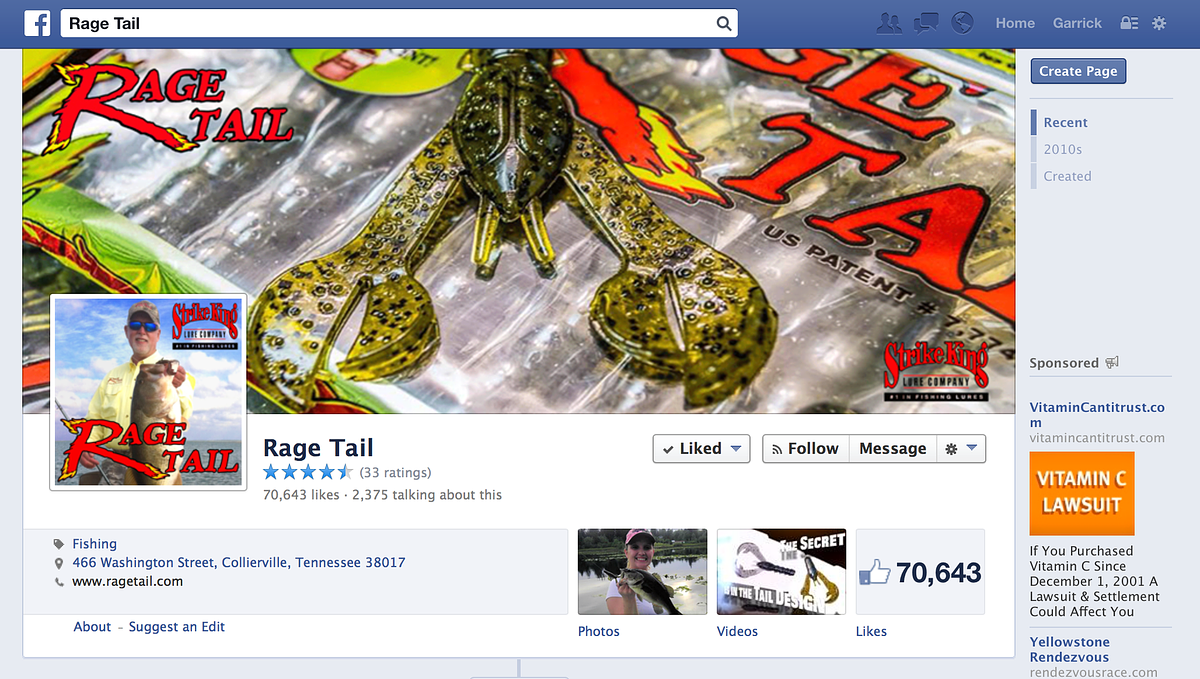The height and width of the screenshot is (679, 1200).
Task: Select Recent in the timeline navigation
Action: pyautogui.click(x=1065, y=122)
